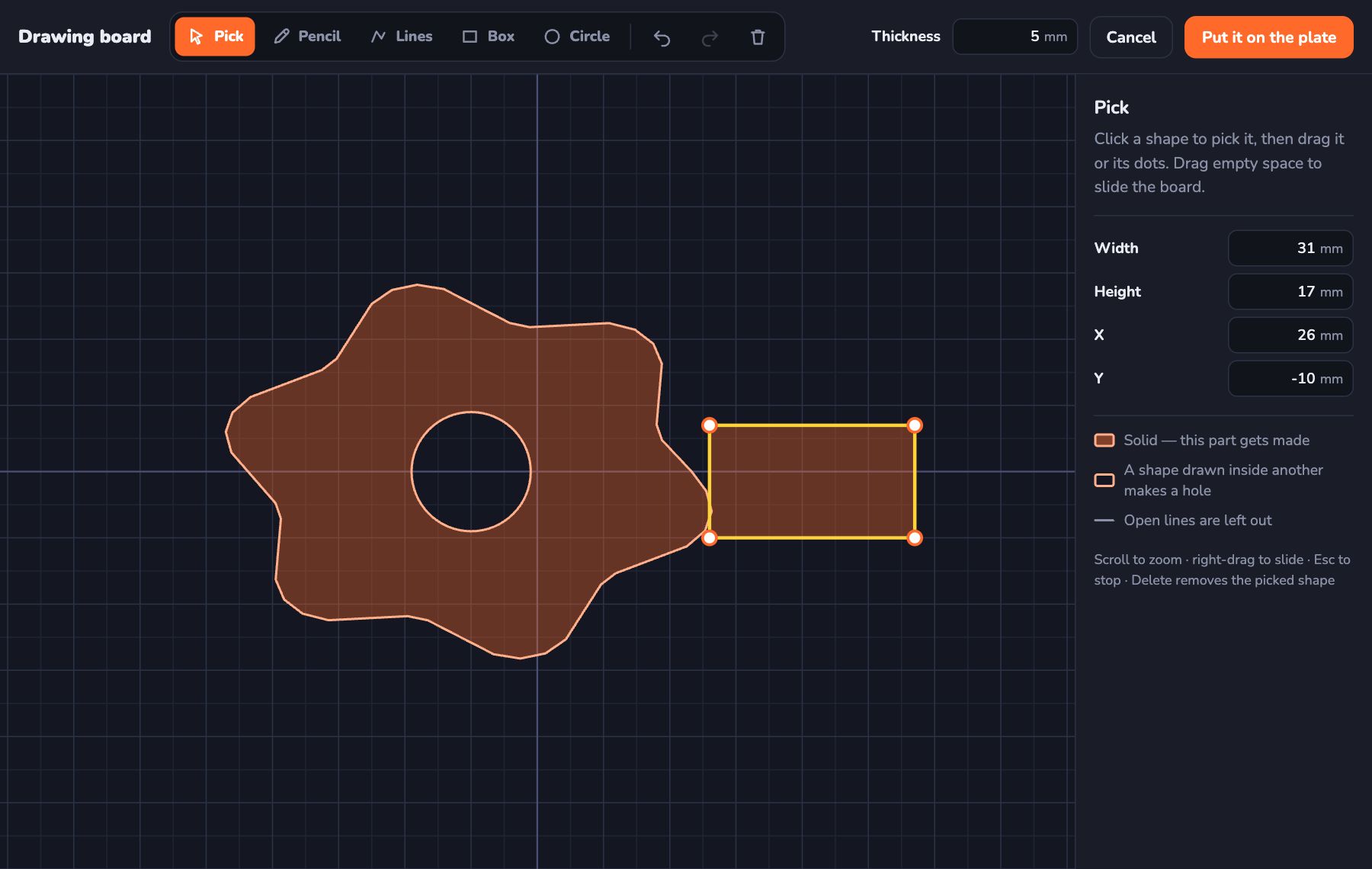Delete the picked shape with trash icon
The image size is (1372, 869).
click(x=758, y=37)
